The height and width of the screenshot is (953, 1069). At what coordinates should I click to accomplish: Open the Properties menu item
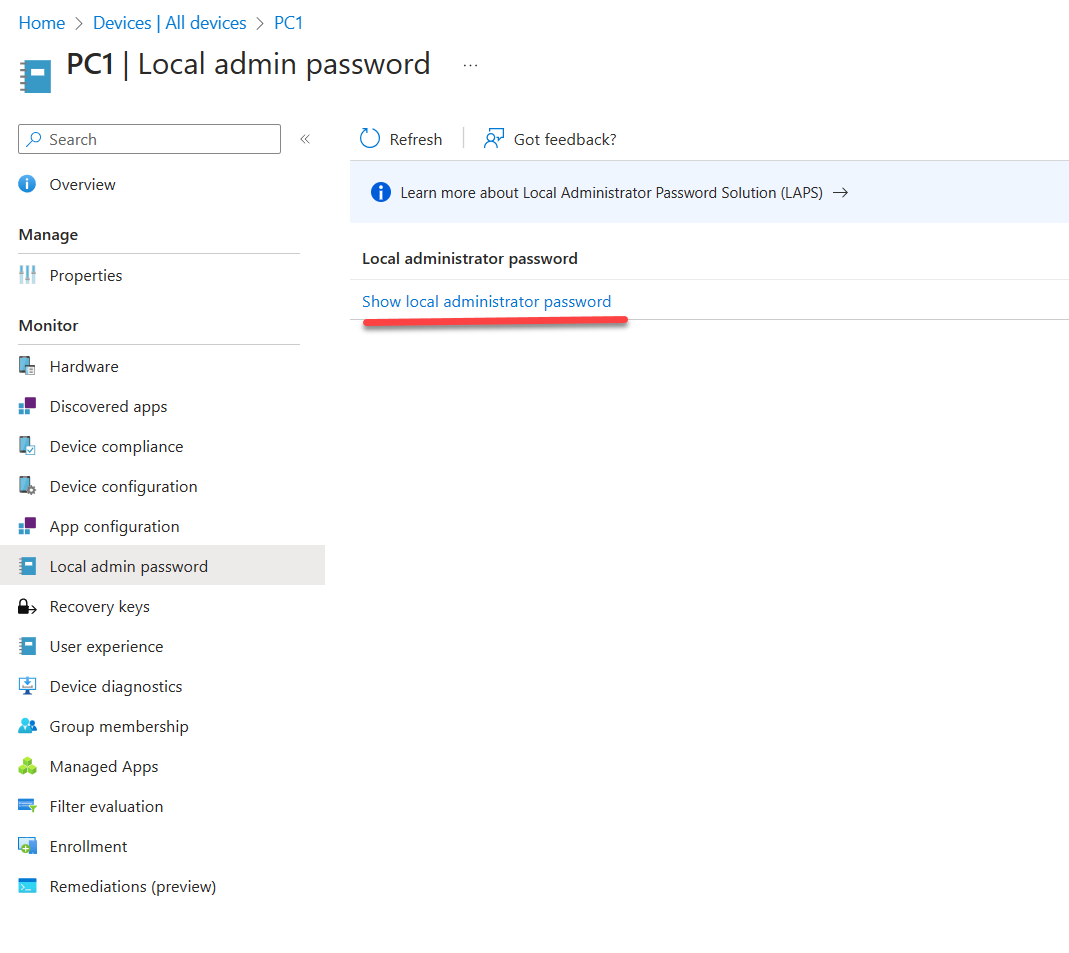86,275
